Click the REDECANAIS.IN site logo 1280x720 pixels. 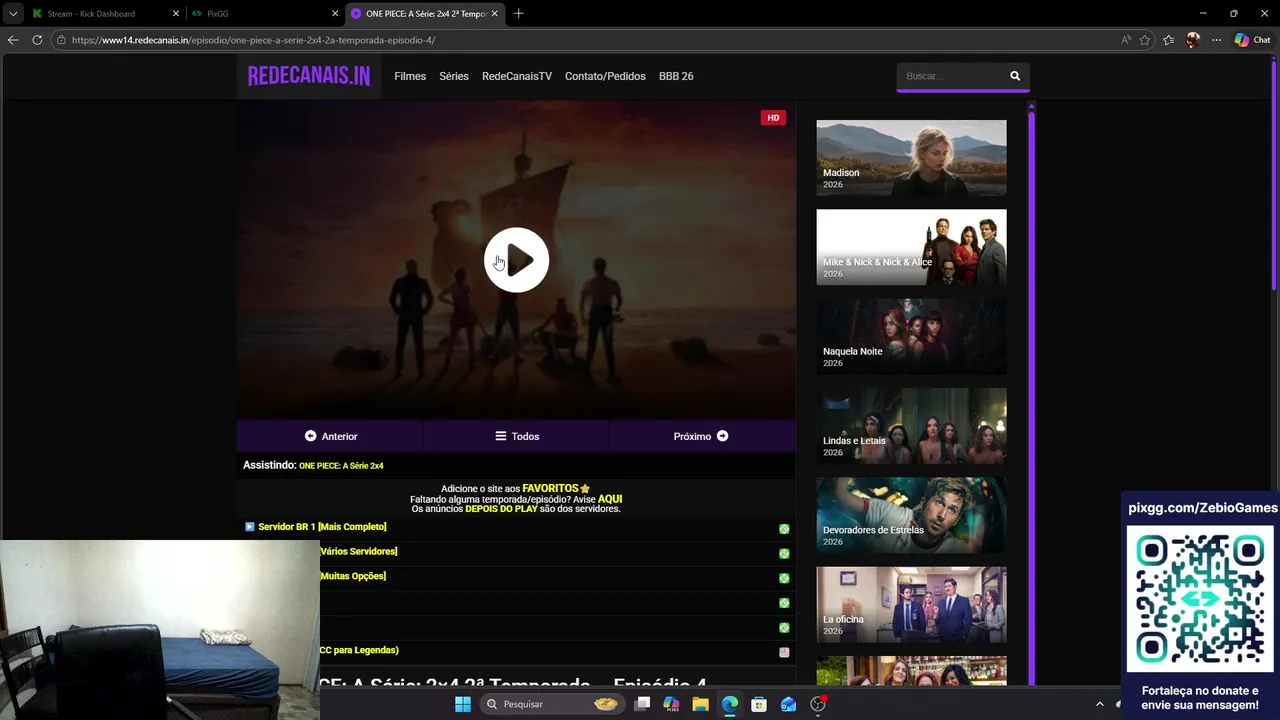[309, 76]
